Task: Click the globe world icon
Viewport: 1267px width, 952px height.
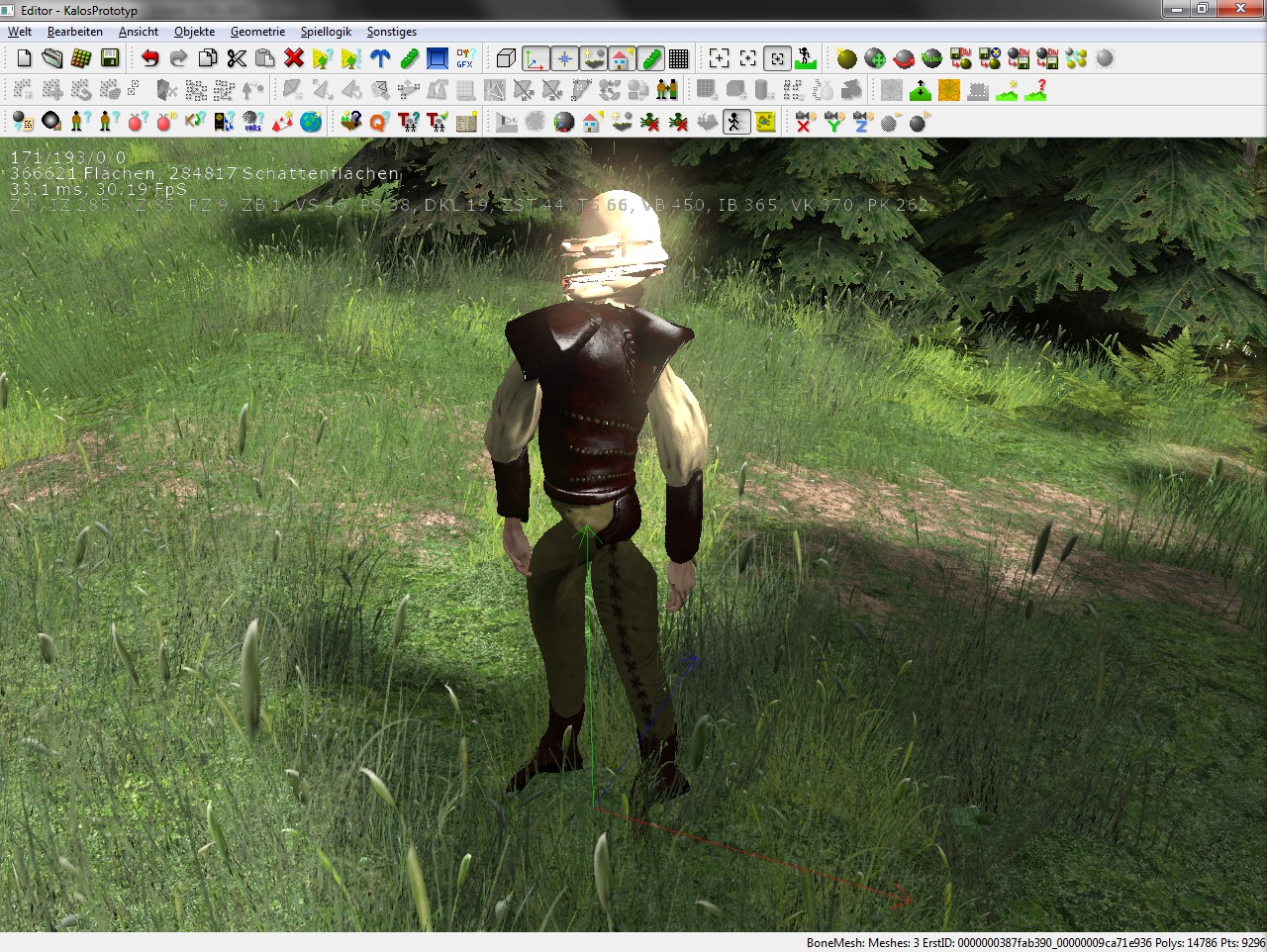Action: click(311, 122)
